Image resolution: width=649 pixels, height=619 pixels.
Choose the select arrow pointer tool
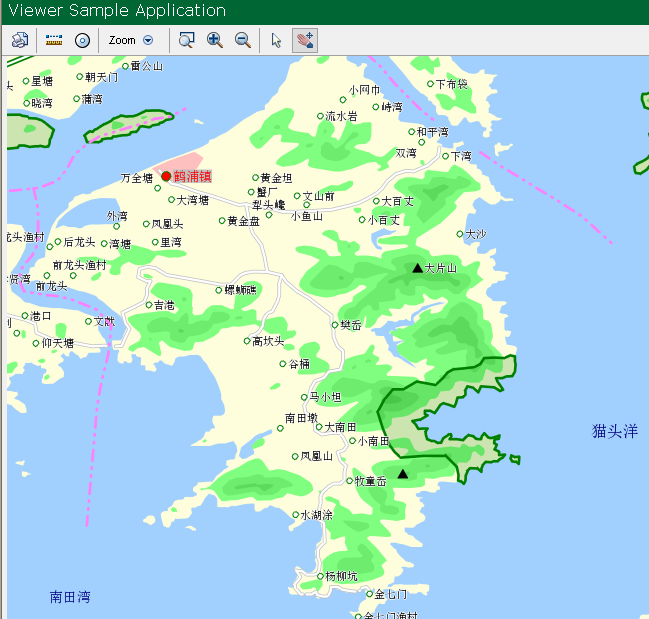click(x=277, y=40)
